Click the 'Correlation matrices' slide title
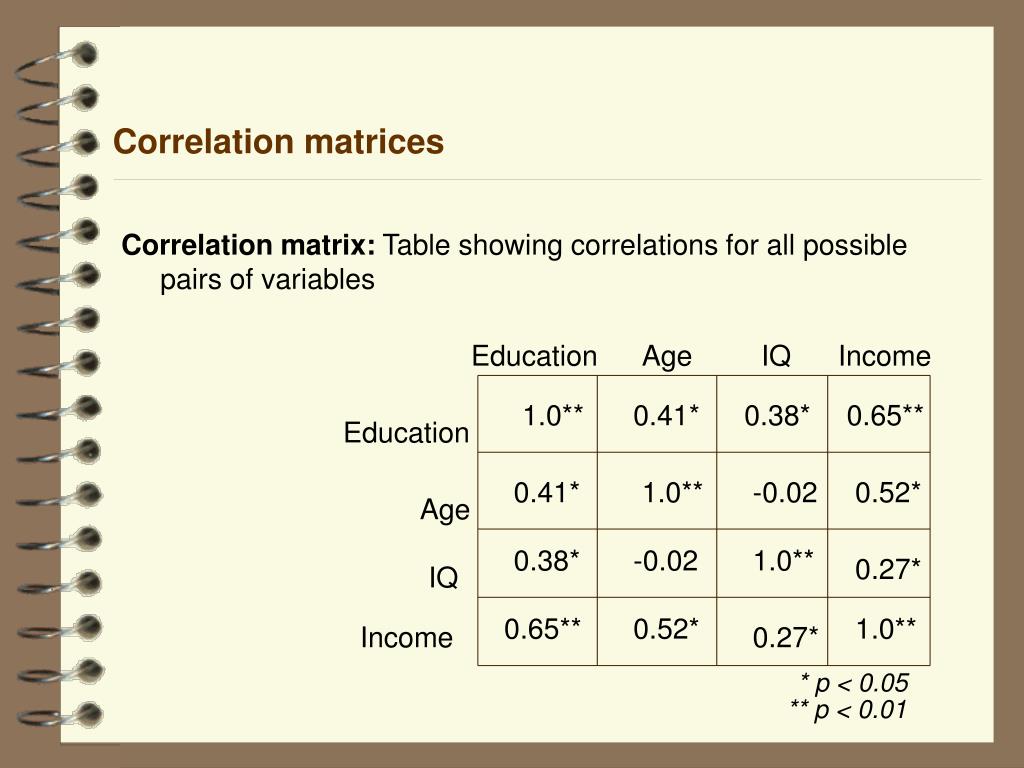The height and width of the screenshot is (768, 1024). [278, 142]
